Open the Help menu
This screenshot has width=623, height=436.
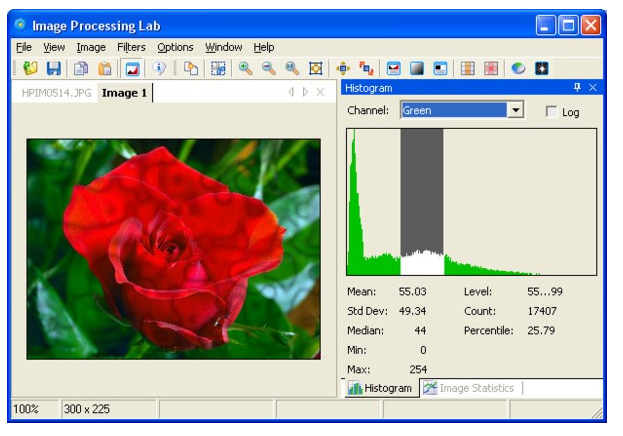point(264,47)
